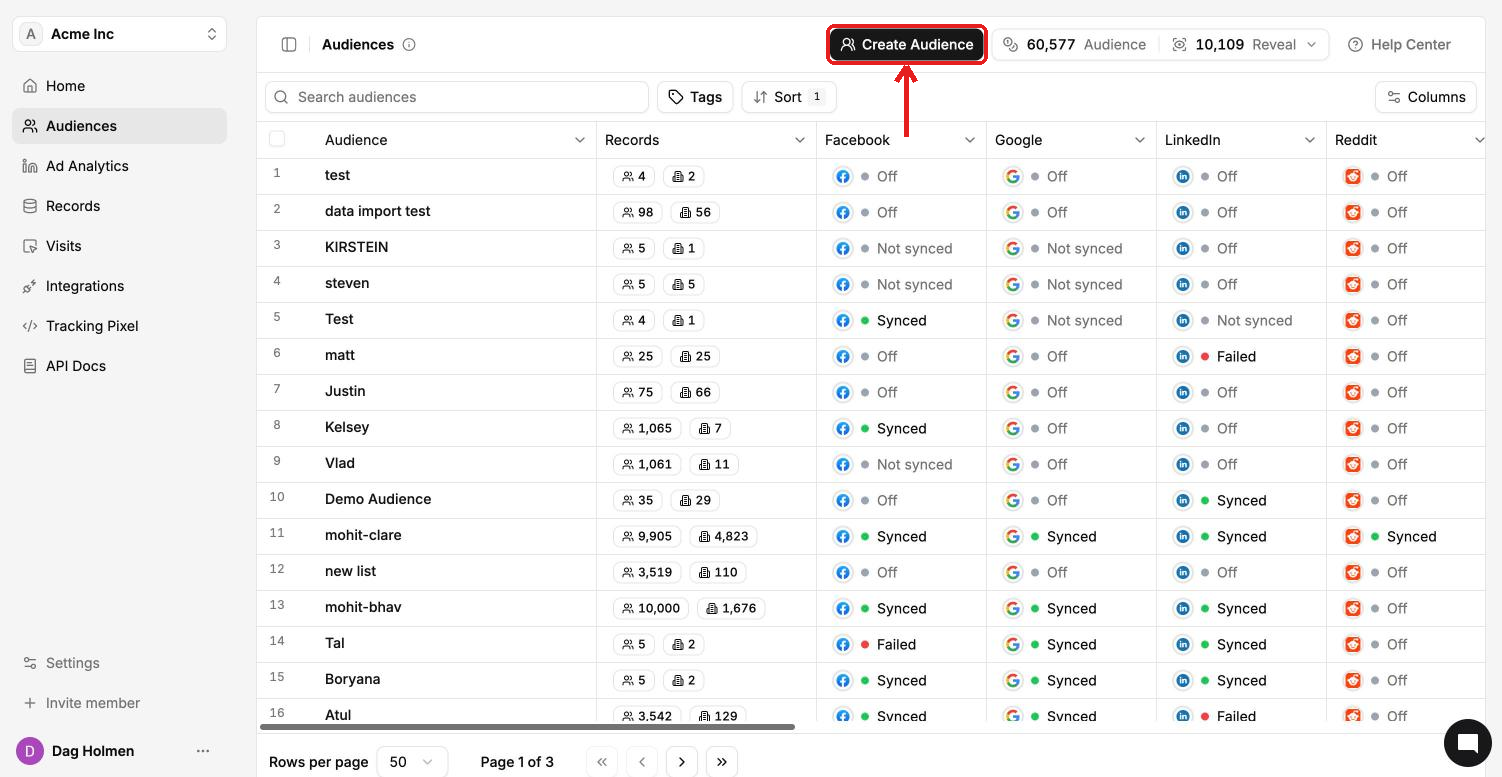The height and width of the screenshot is (777, 1502).
Task: Open the Tags filter button
Action: 695,97
